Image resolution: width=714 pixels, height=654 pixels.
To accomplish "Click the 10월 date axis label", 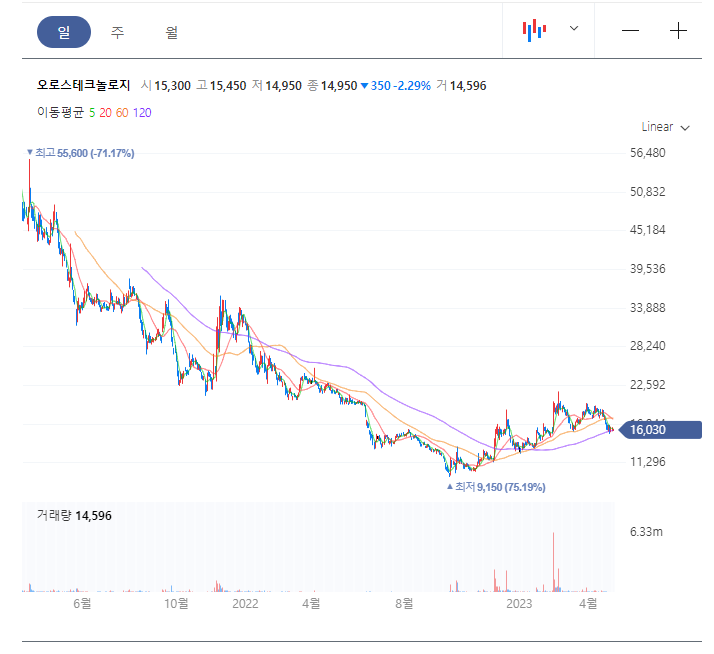I will tap(176, 603).
